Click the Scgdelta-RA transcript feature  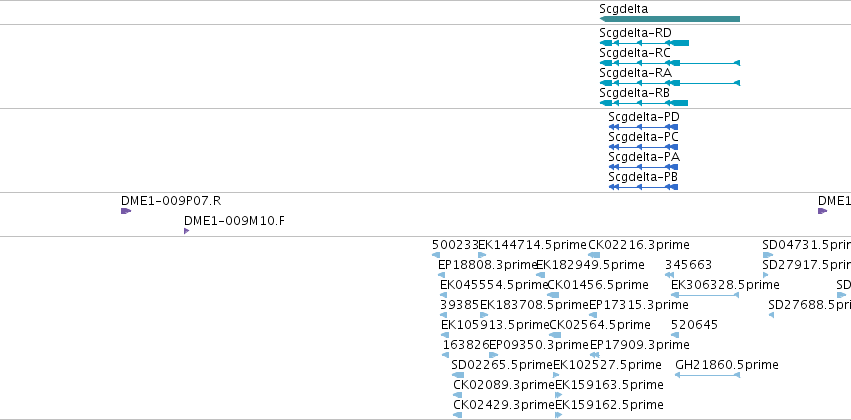coord(670,83)
